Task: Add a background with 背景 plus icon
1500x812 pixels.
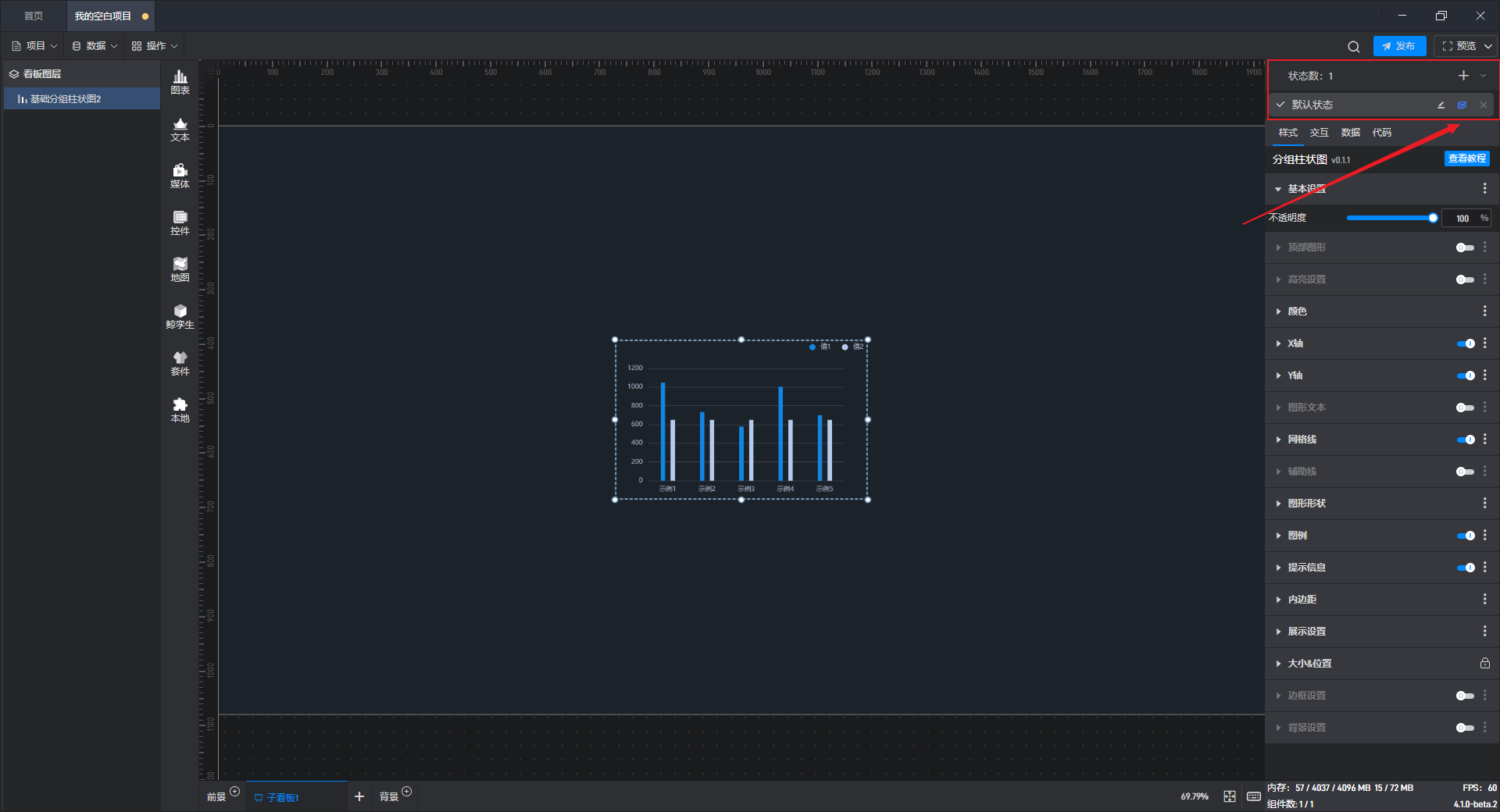Action: click(x=407, y=792)
